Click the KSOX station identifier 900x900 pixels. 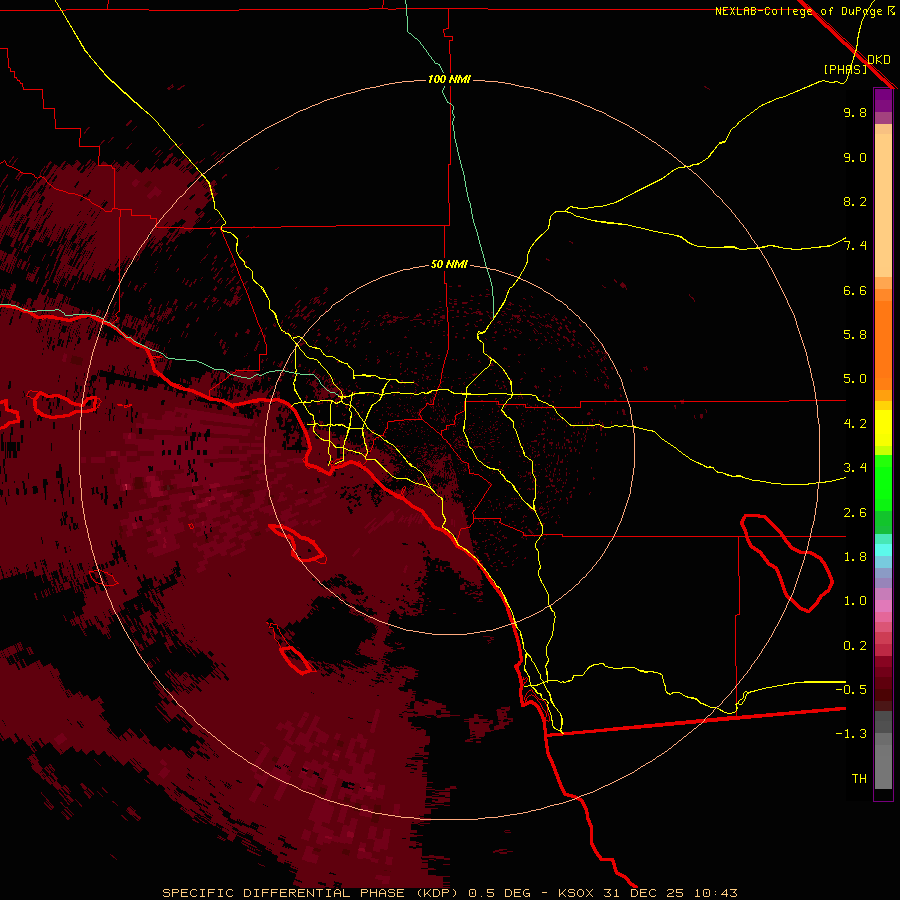(577, 893)
